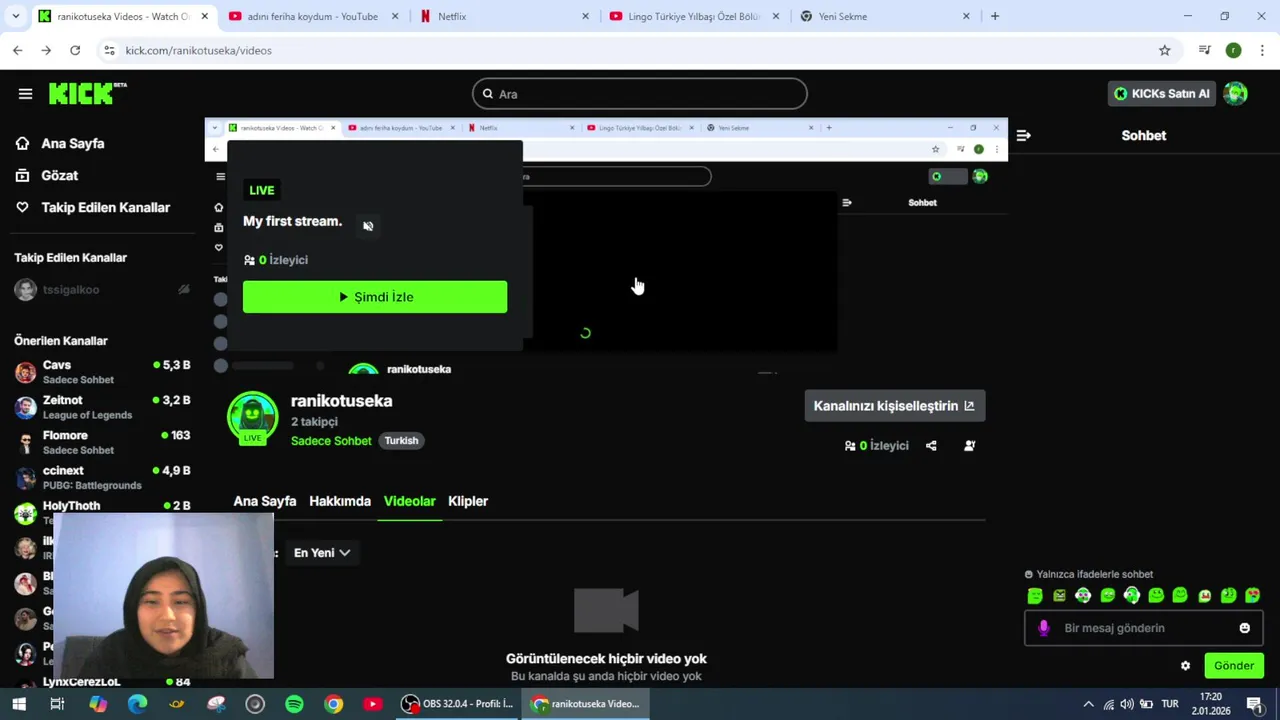Screen dimensions: 1280x720
Task: Open chat settings gear icon
Action: (x=1185, y=666)
